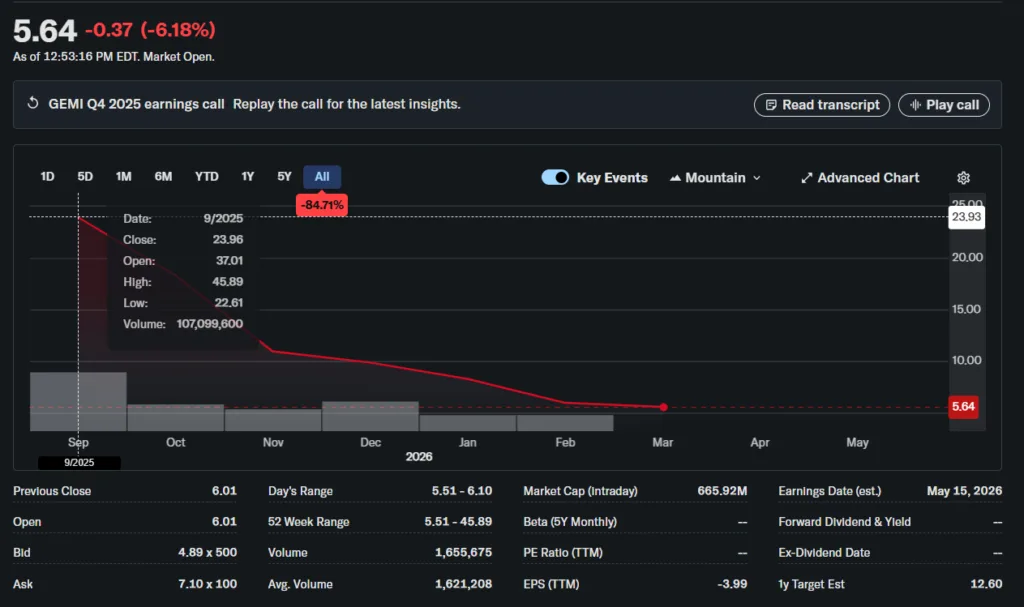Click the red endpoint marker on the price line
This screenshot has width=1024, height=607.
663,407
